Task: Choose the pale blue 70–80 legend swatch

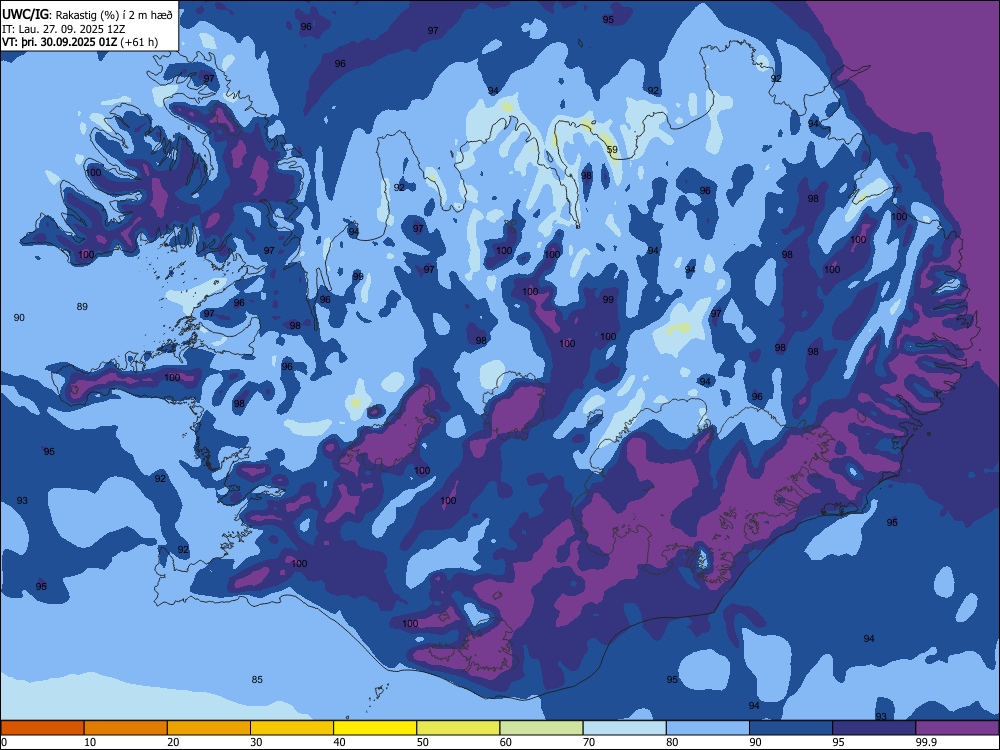Action: coord(624,728)
